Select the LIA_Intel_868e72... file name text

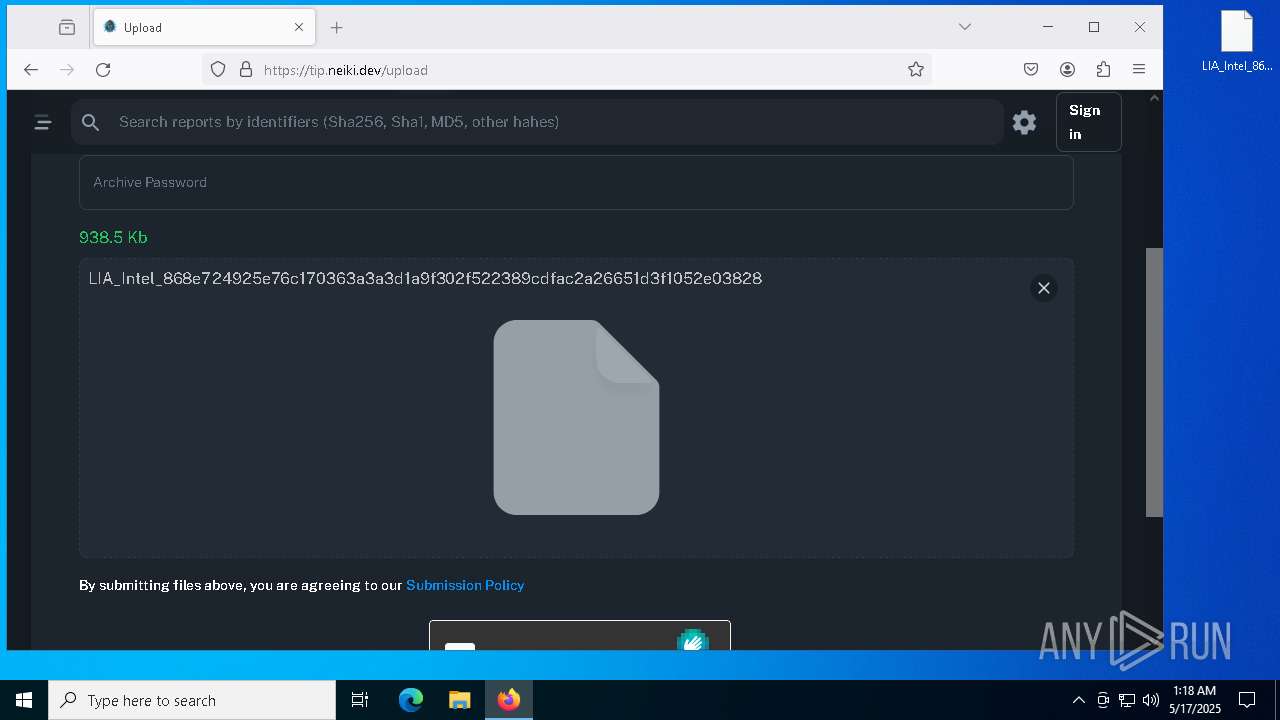(x=425, y=278)
